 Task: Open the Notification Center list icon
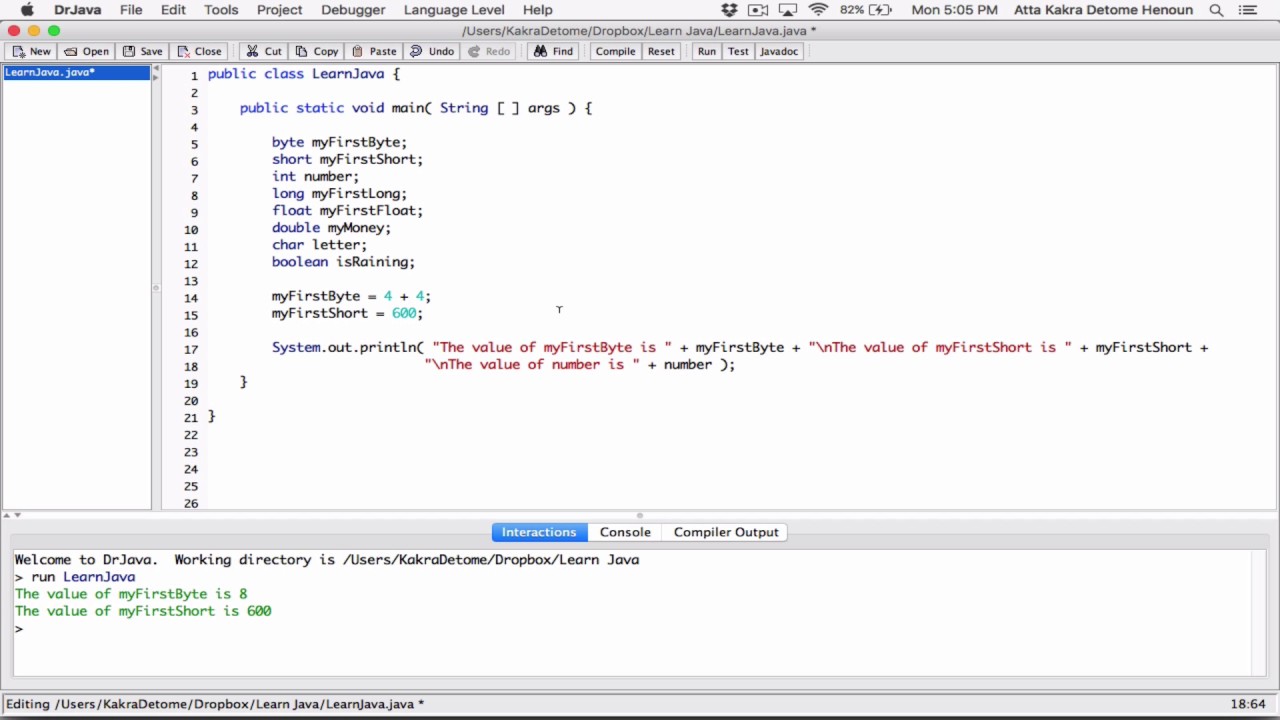[x=1247, y=10]
